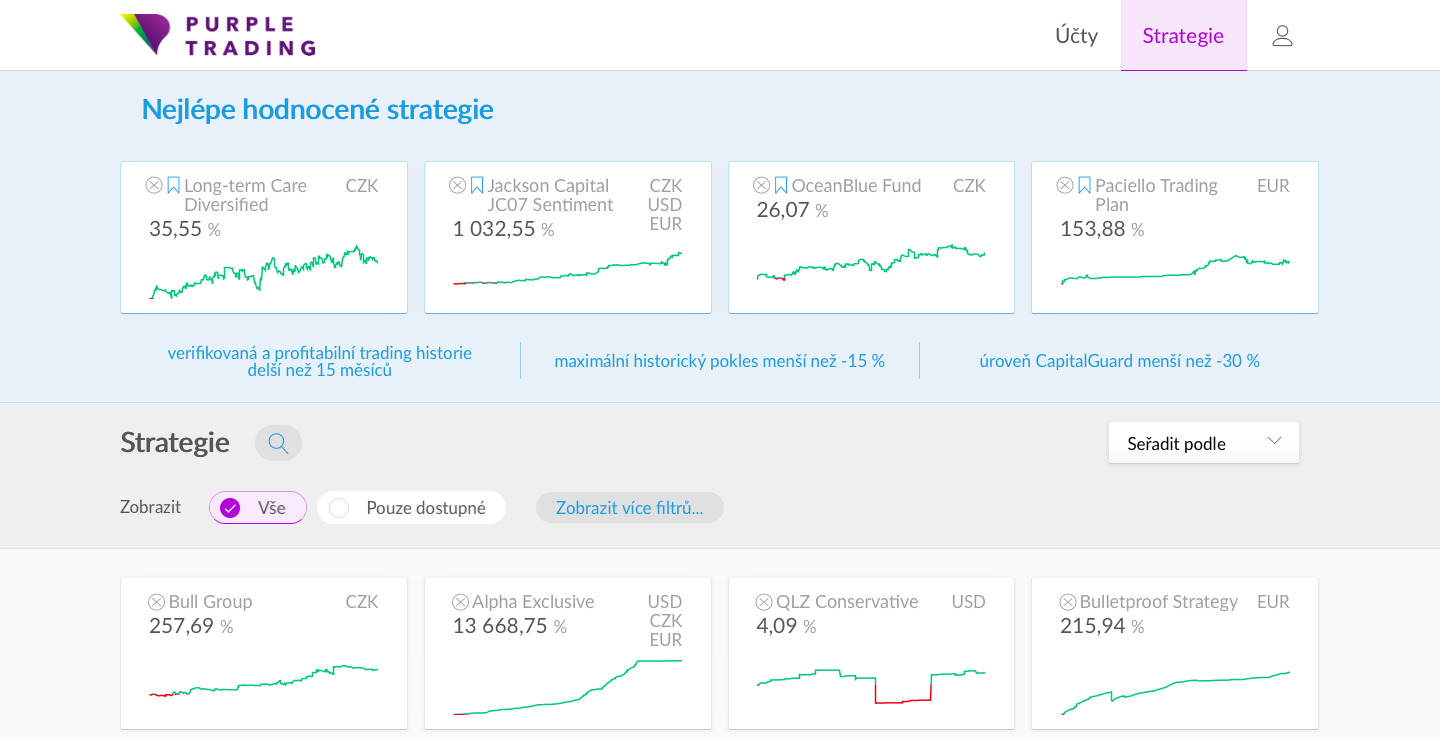1440x739 pixels.
Task: Click the circled X icon on OceanBlue Fund
Action: (761, 185)
